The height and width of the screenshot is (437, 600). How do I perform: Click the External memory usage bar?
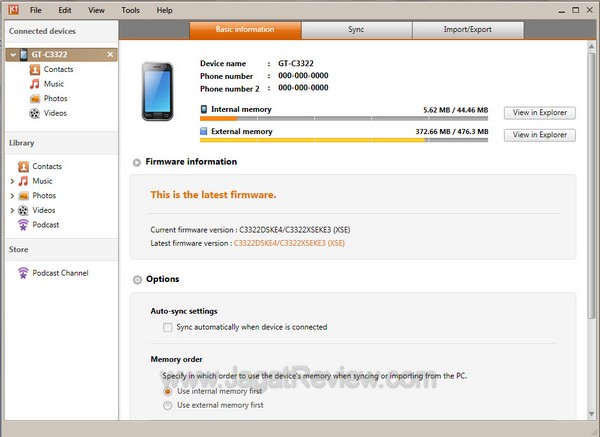click(344, 140)
